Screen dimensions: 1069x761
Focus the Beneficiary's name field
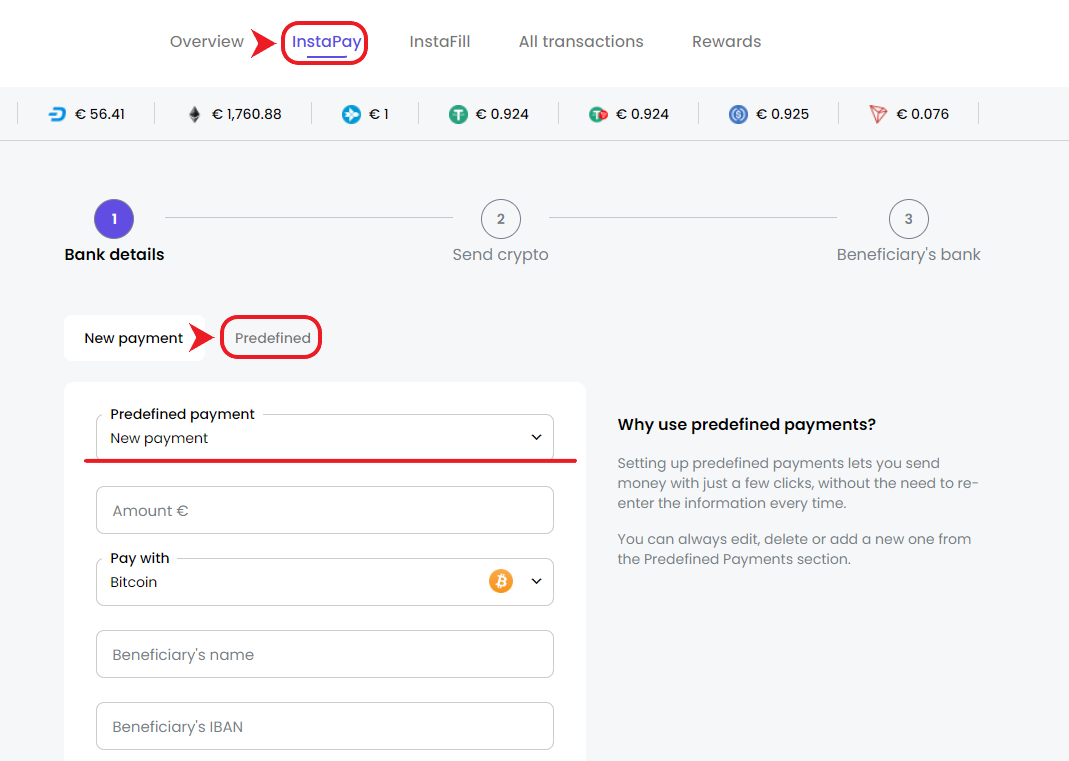(x=325, y=654)
